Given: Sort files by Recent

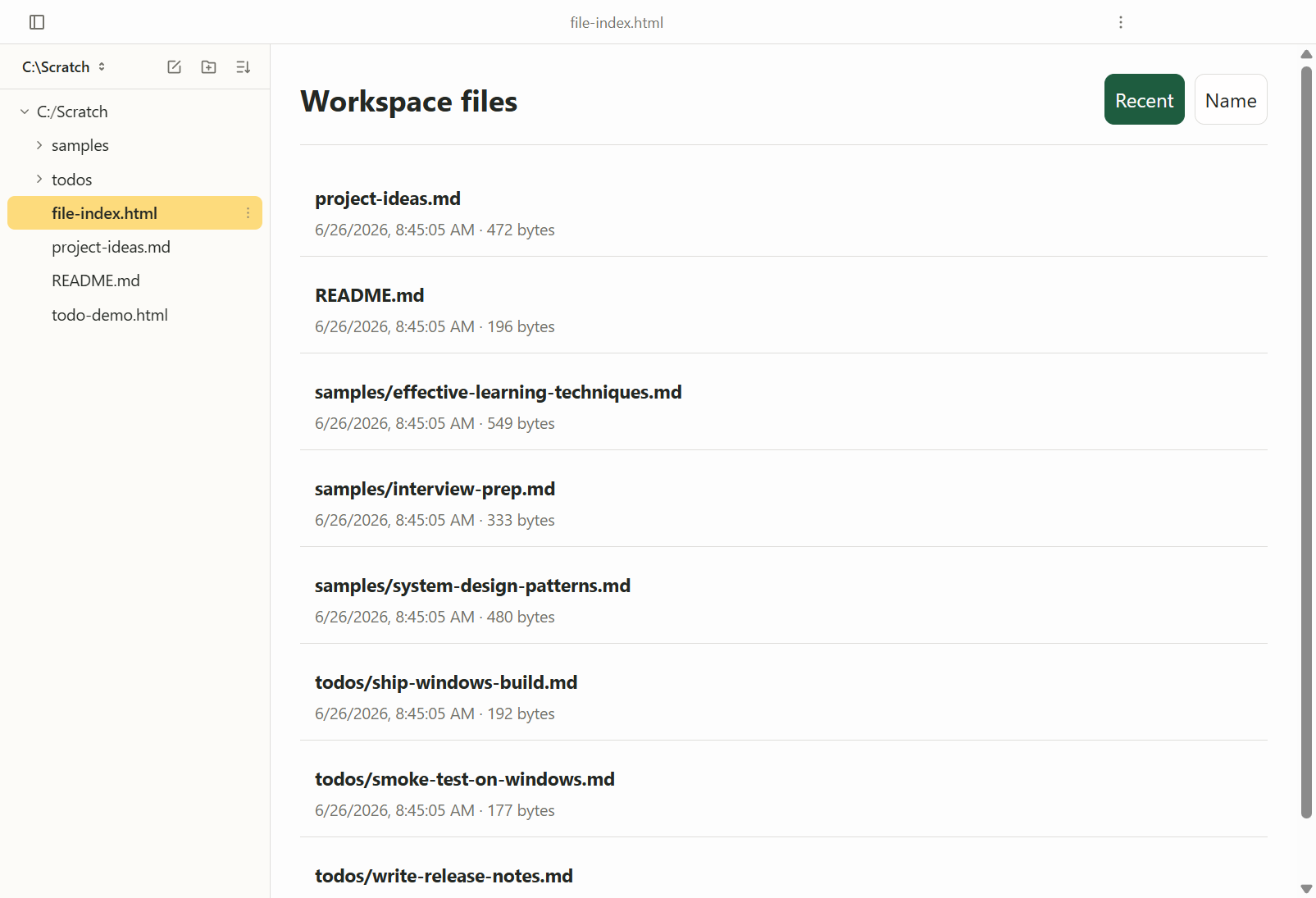Looking at the screenshot, I should click(1144, 99).
